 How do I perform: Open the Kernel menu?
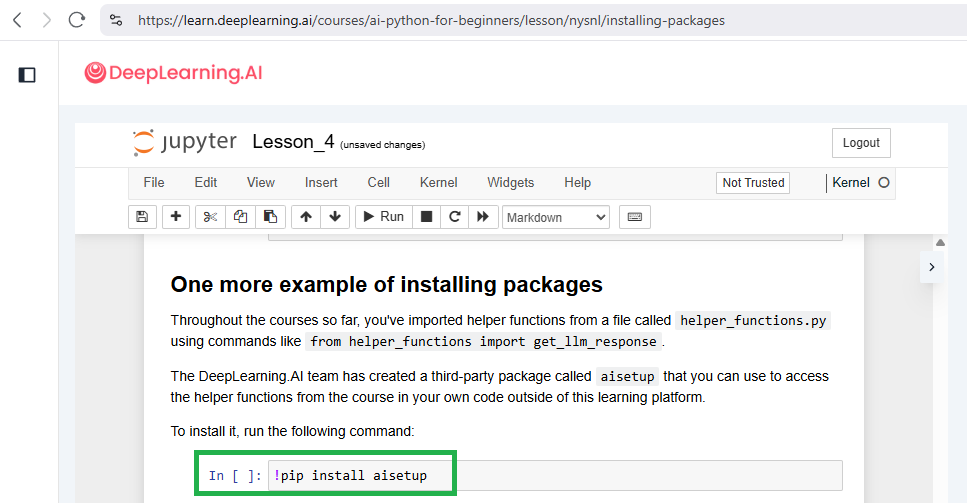pyautogui.click(x=438, y=183)
